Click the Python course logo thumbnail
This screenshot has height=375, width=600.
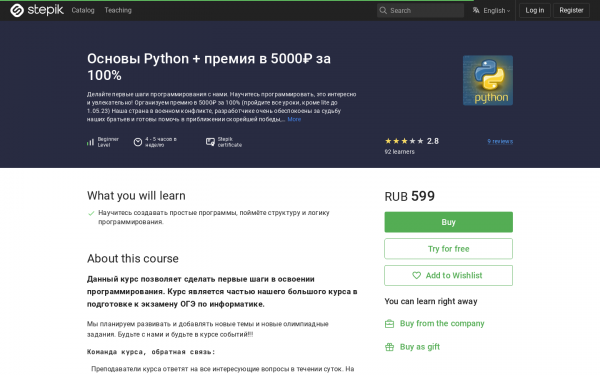488,80
